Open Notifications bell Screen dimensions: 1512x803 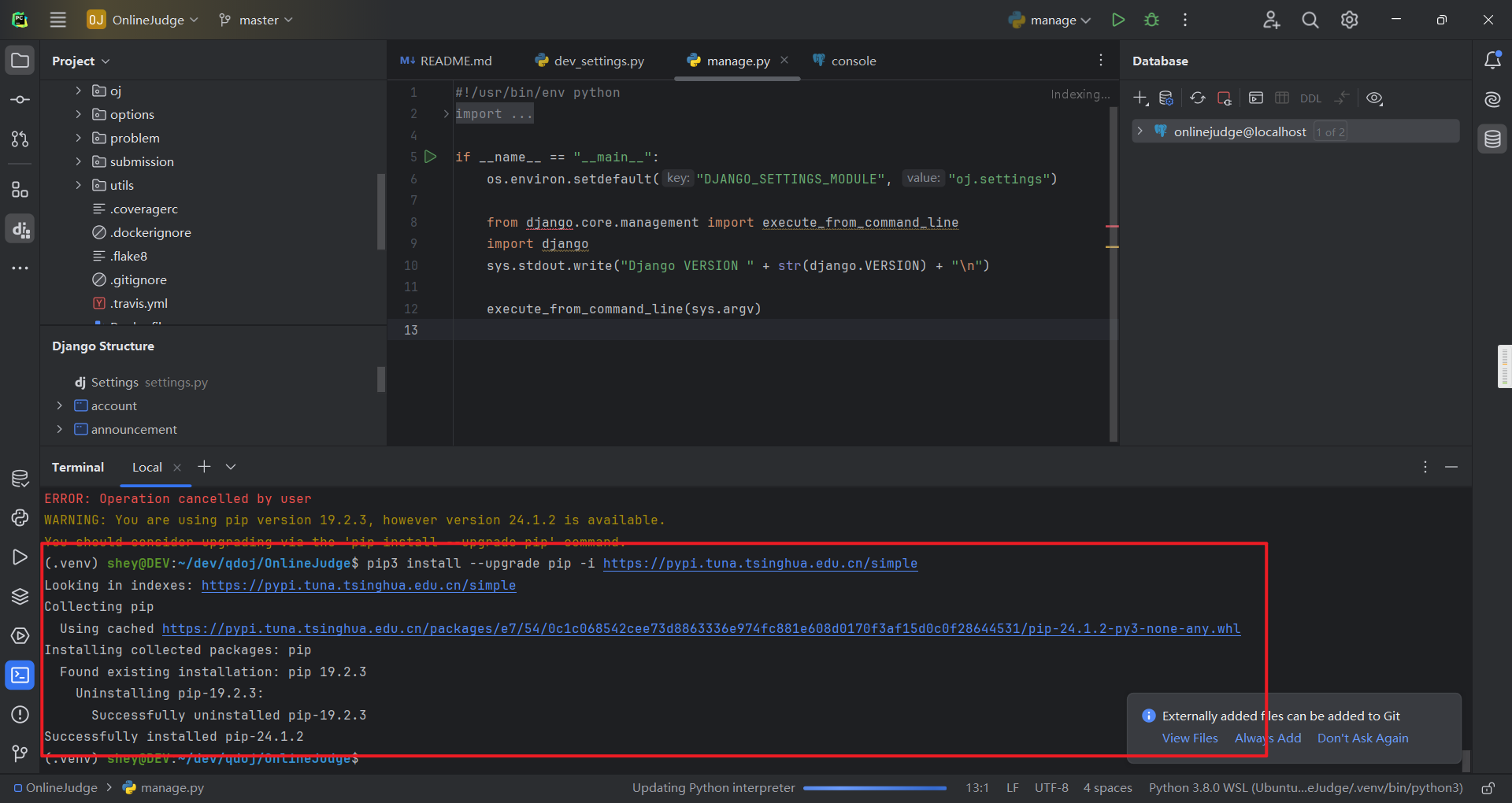click(x=1492, y=61)
